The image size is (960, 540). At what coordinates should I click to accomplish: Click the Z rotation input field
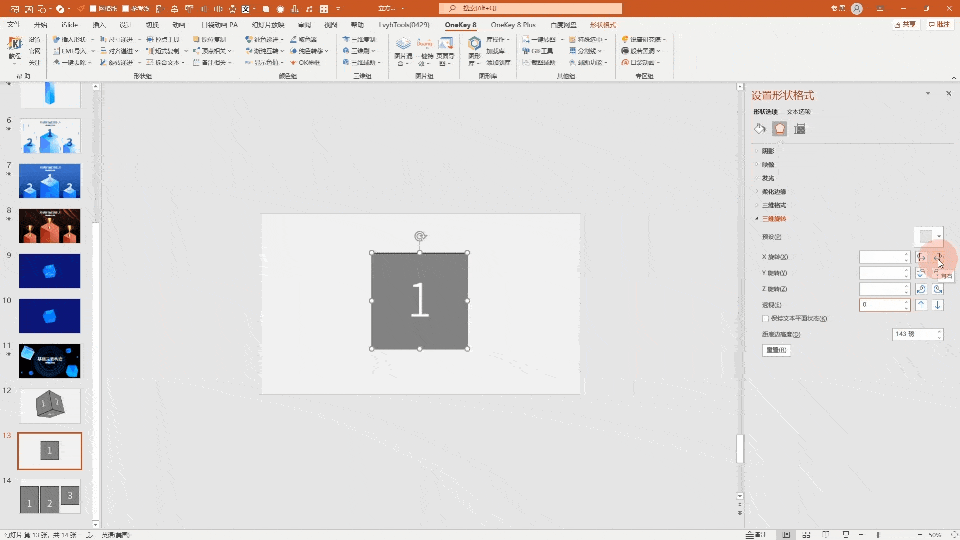click(884, 289)
